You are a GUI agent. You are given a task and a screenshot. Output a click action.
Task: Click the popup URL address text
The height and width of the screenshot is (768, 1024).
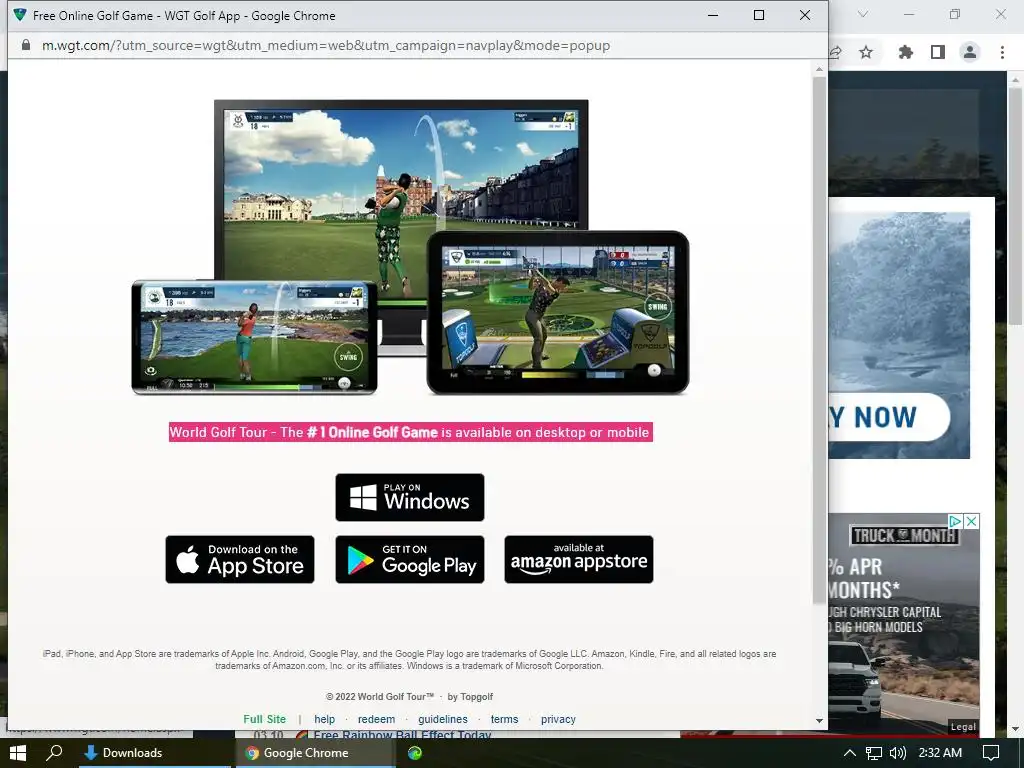coord(326,46)
